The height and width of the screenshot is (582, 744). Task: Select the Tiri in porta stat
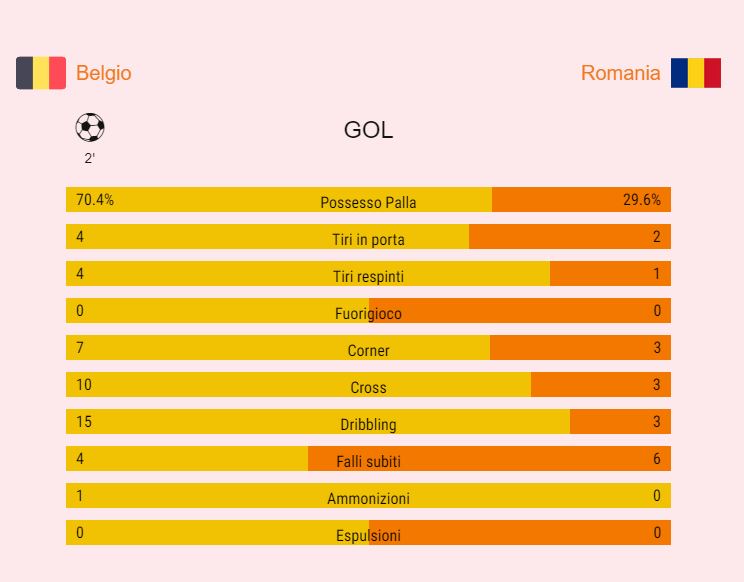pyautogui.click(x=368, y=239)
